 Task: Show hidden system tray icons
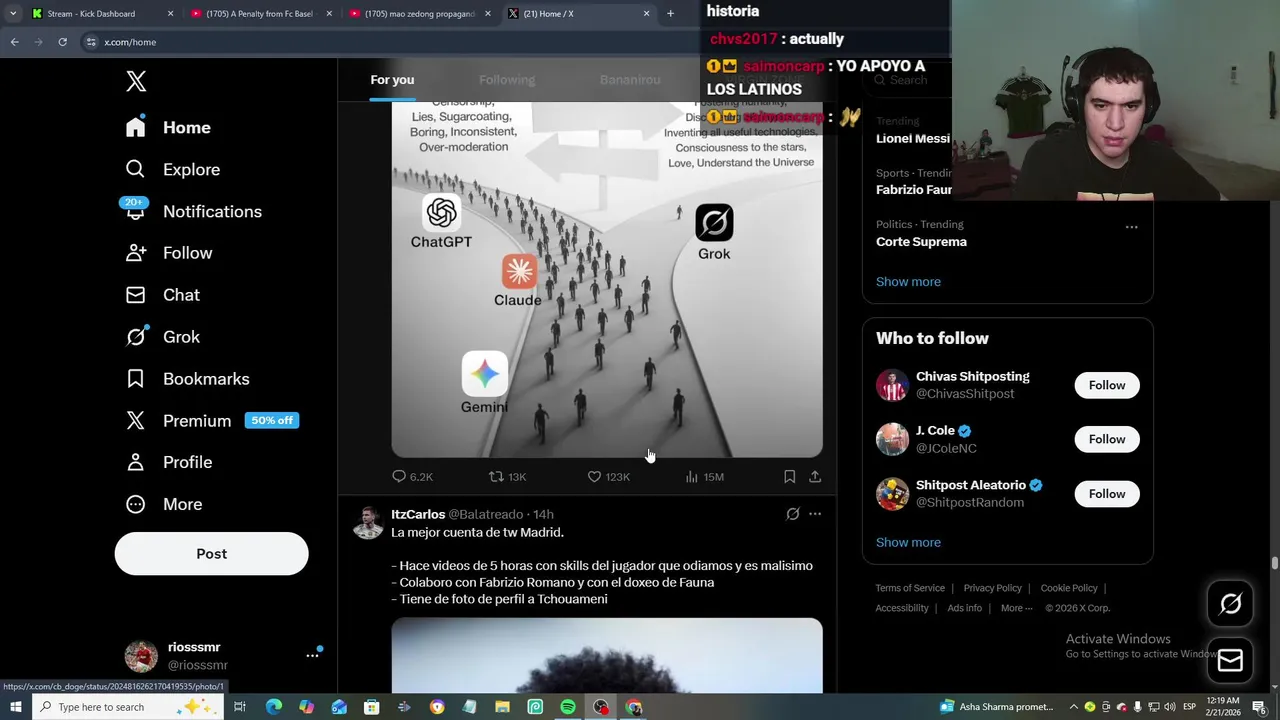pyautogui.click(x=1074, y=707)
